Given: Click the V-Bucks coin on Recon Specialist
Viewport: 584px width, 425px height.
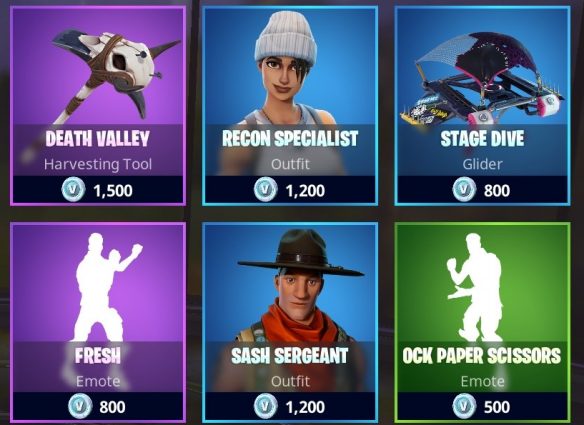Looking at the screenshot, I should (266, 190).
